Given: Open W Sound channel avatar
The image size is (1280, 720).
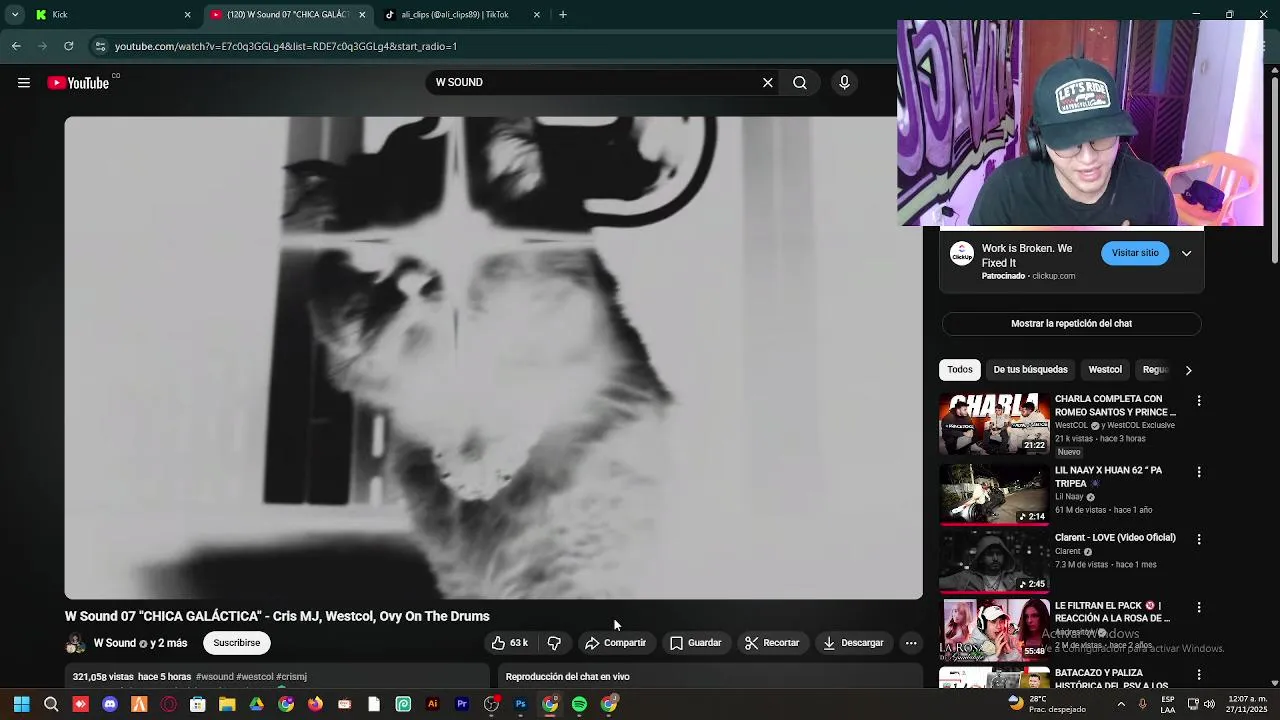Looking at the screenshot, I should (x=75, y=643).
